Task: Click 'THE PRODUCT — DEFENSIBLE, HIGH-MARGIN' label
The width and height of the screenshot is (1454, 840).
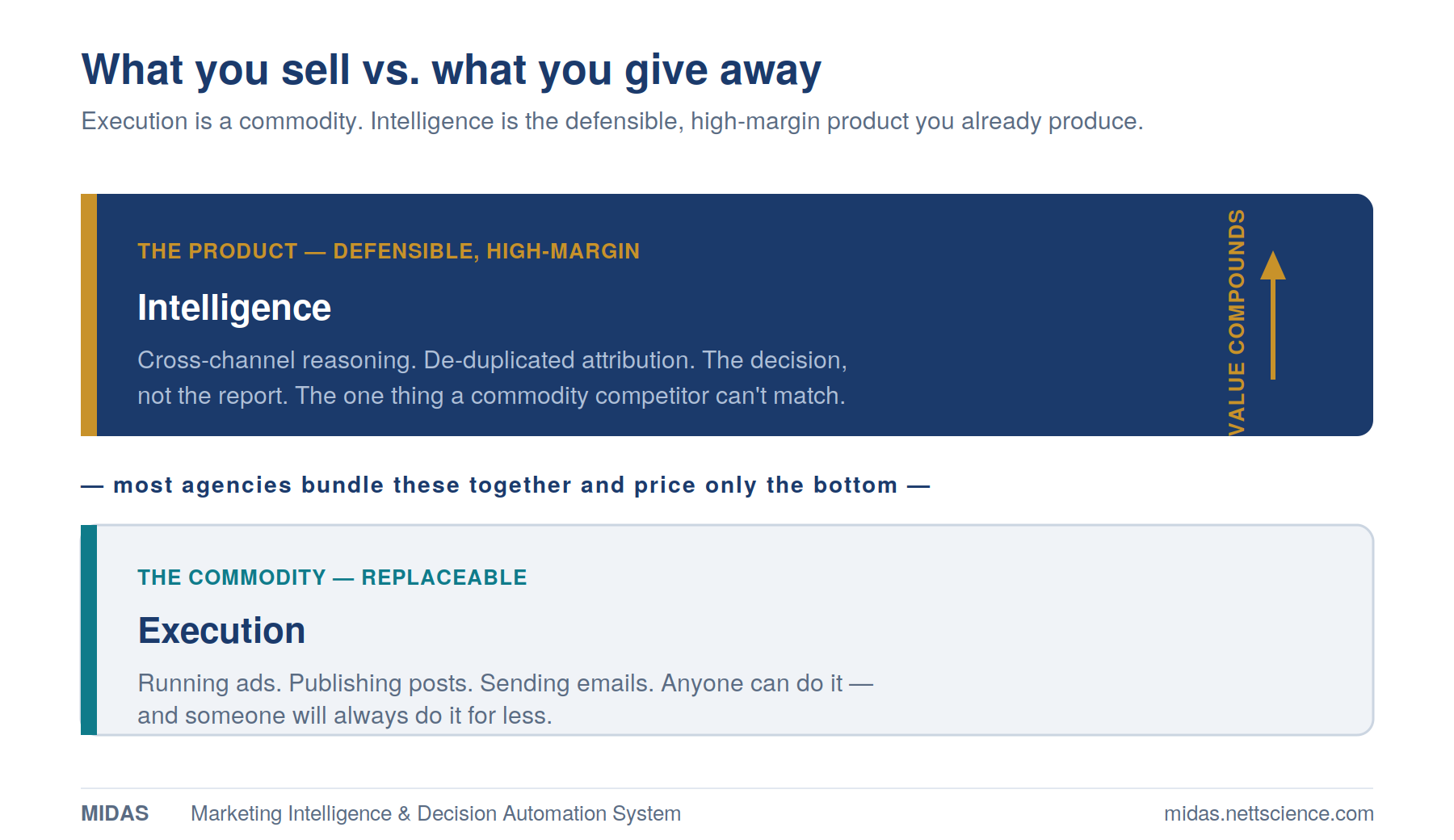Action: [x=389, y=251]
